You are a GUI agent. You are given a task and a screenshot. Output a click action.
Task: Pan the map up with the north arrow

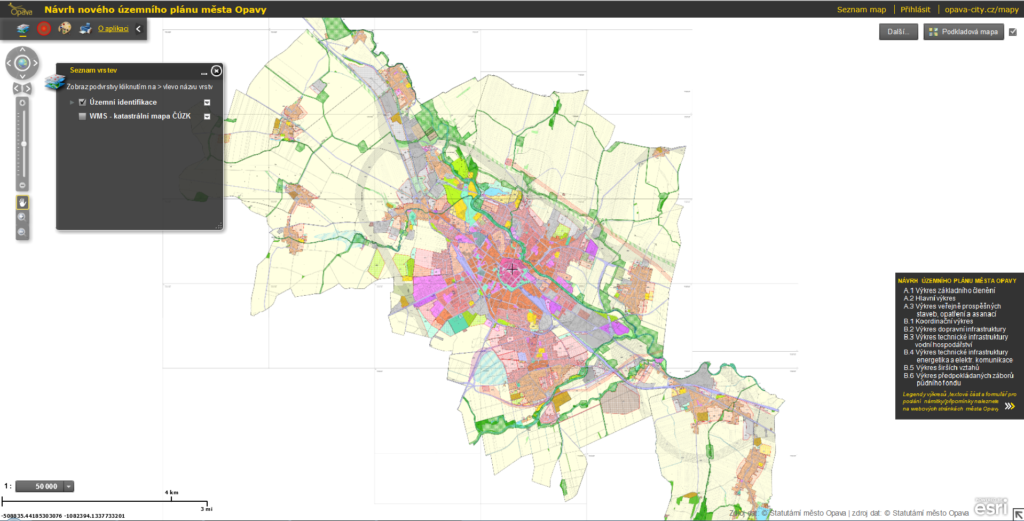point(22,51)
